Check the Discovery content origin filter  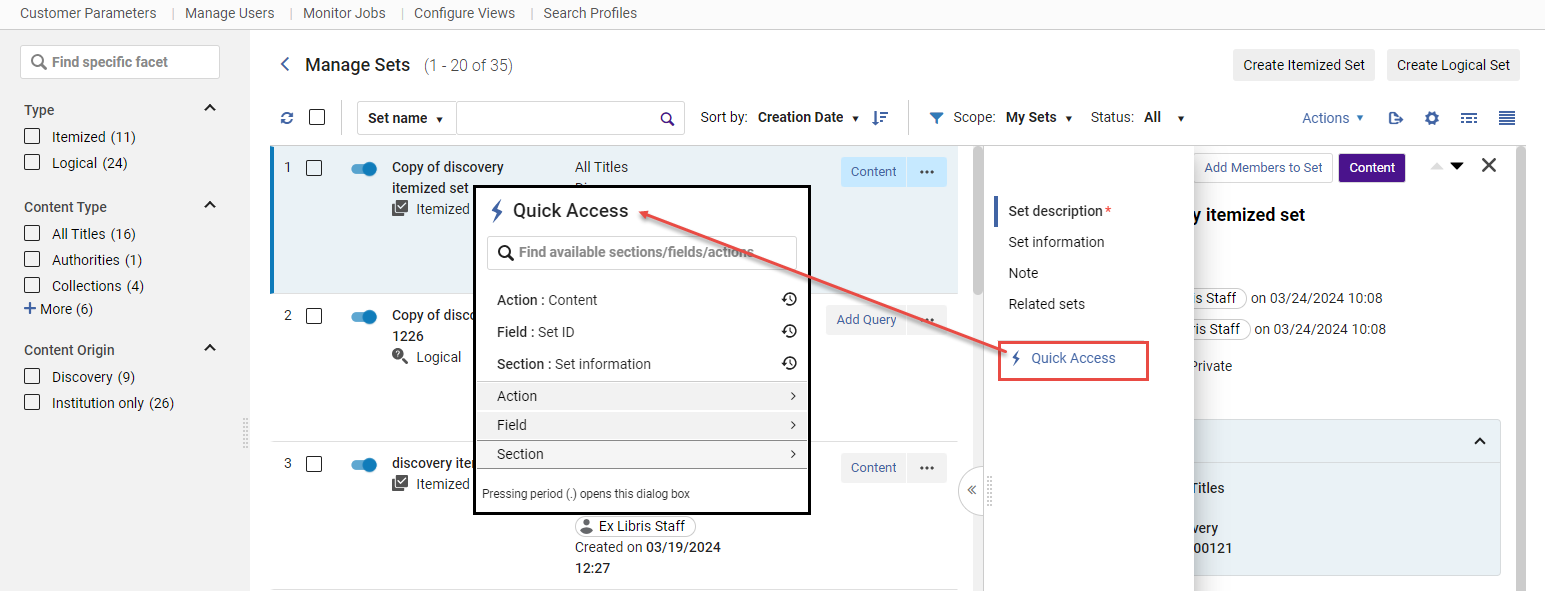tap(32, 377)
